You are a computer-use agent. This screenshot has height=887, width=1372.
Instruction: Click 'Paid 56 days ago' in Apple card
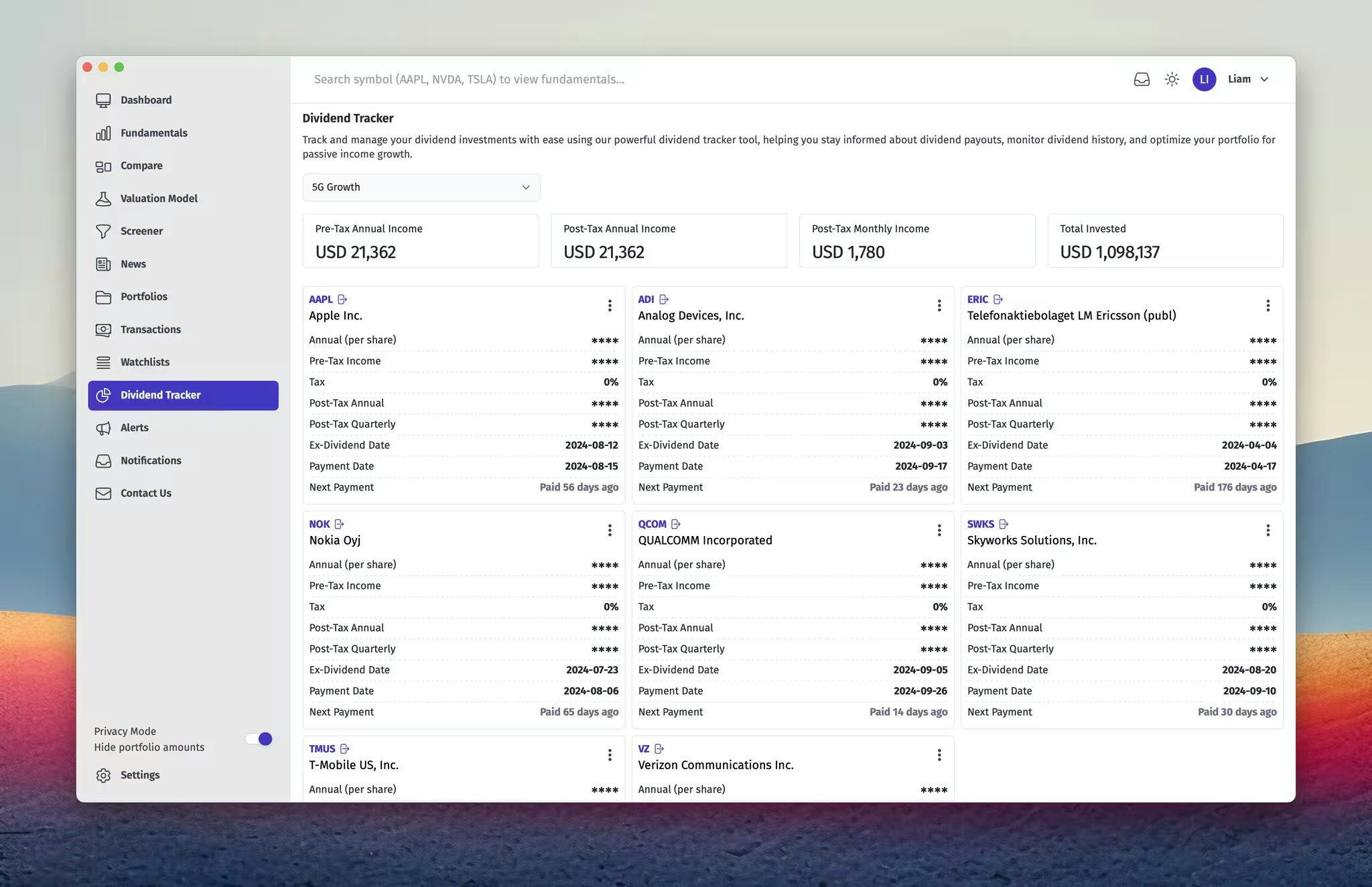579,487
